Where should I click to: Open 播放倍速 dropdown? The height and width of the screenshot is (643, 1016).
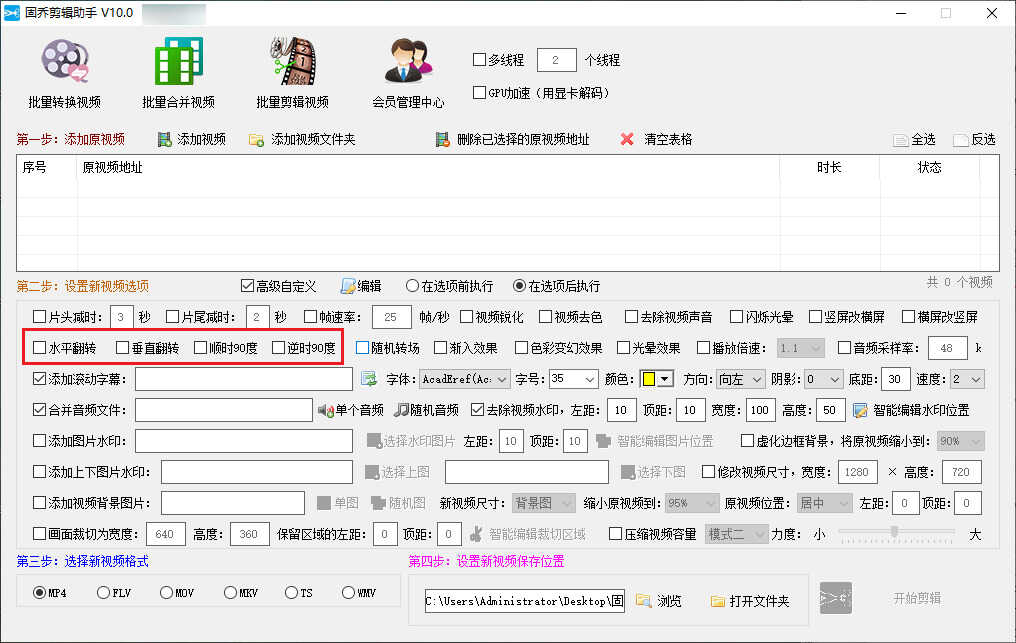click(801, 348)
